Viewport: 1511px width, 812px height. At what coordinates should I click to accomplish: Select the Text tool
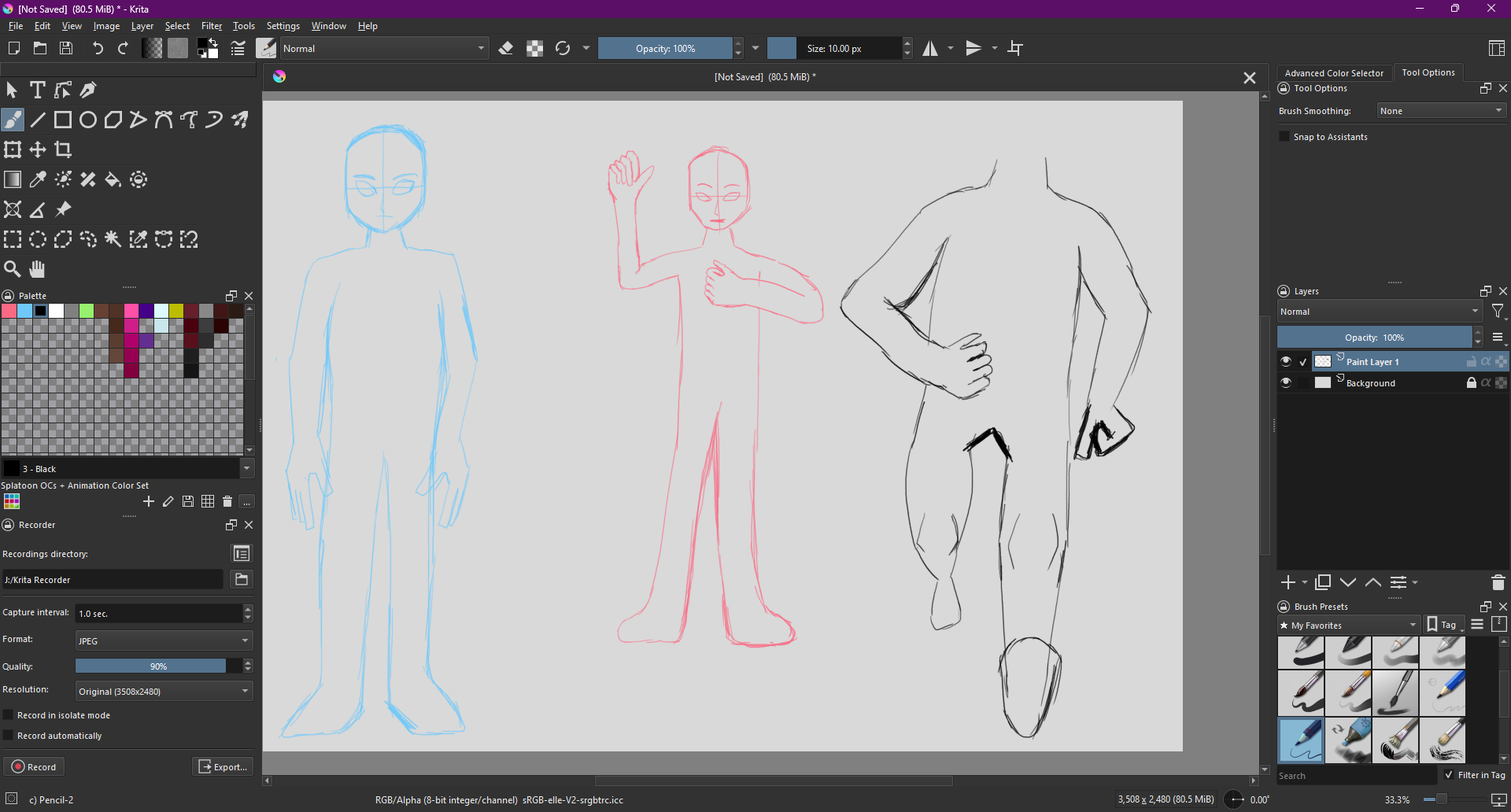tap(37, 90)
